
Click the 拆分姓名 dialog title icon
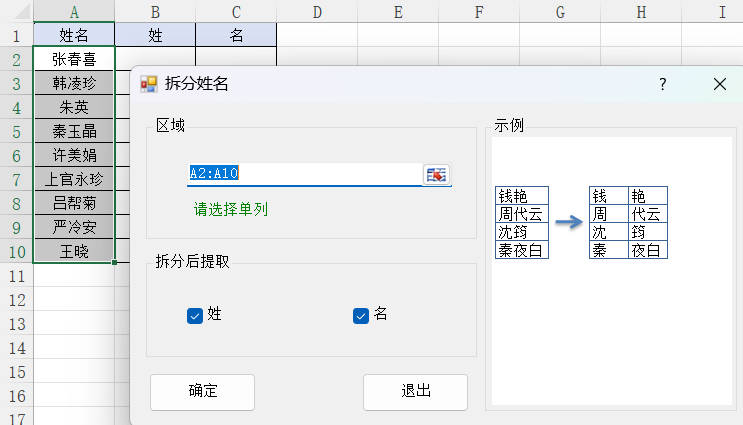click(149, 84)
